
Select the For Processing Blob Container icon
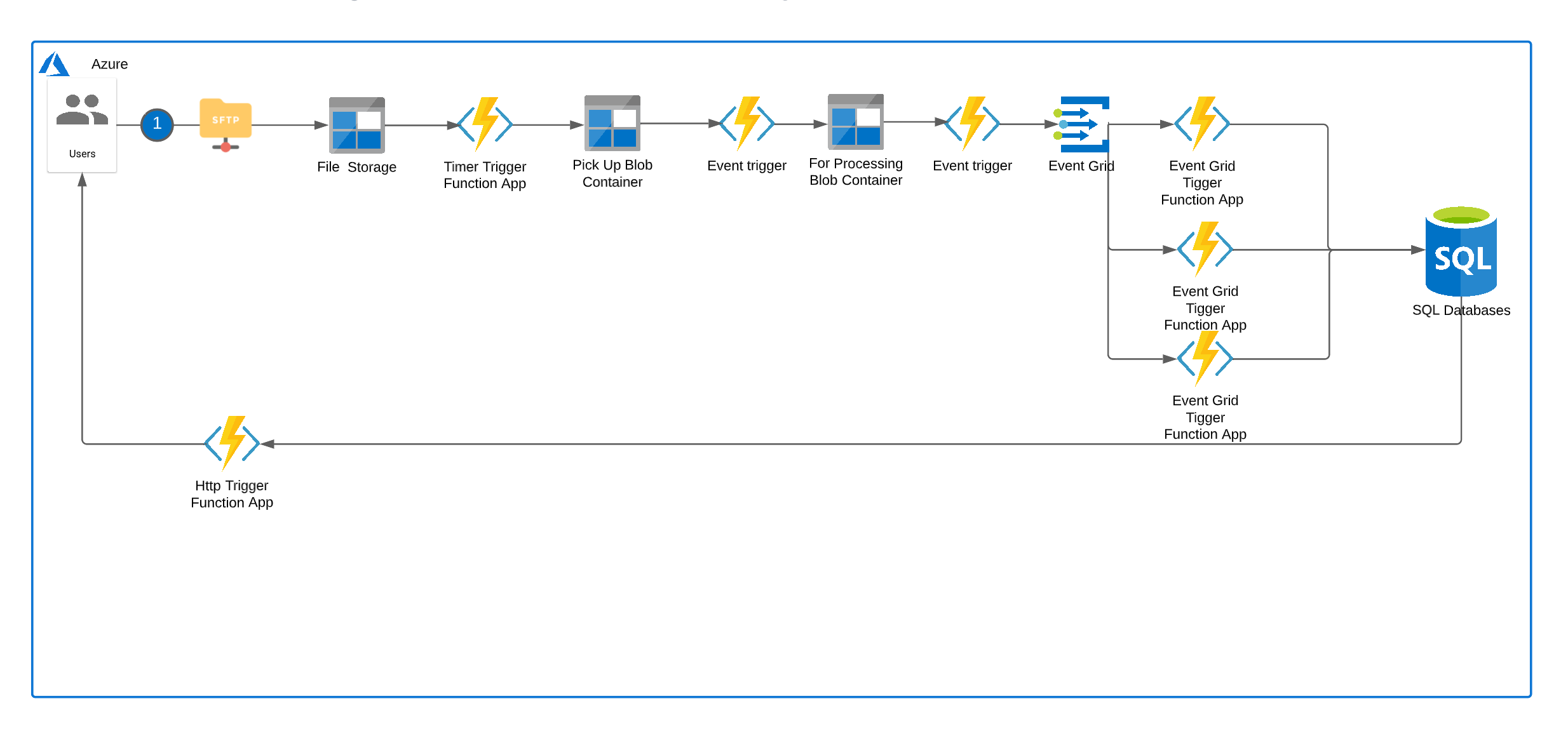[x=856, y=125]
